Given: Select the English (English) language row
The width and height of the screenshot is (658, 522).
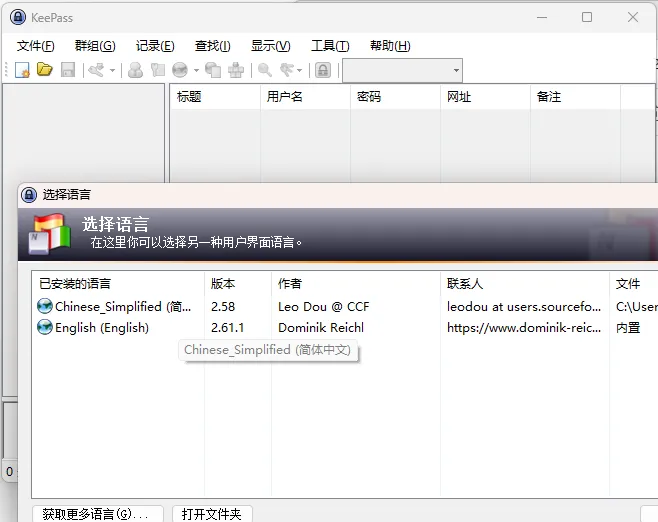Looking at the screenshot, I should (x=345, y=328).
